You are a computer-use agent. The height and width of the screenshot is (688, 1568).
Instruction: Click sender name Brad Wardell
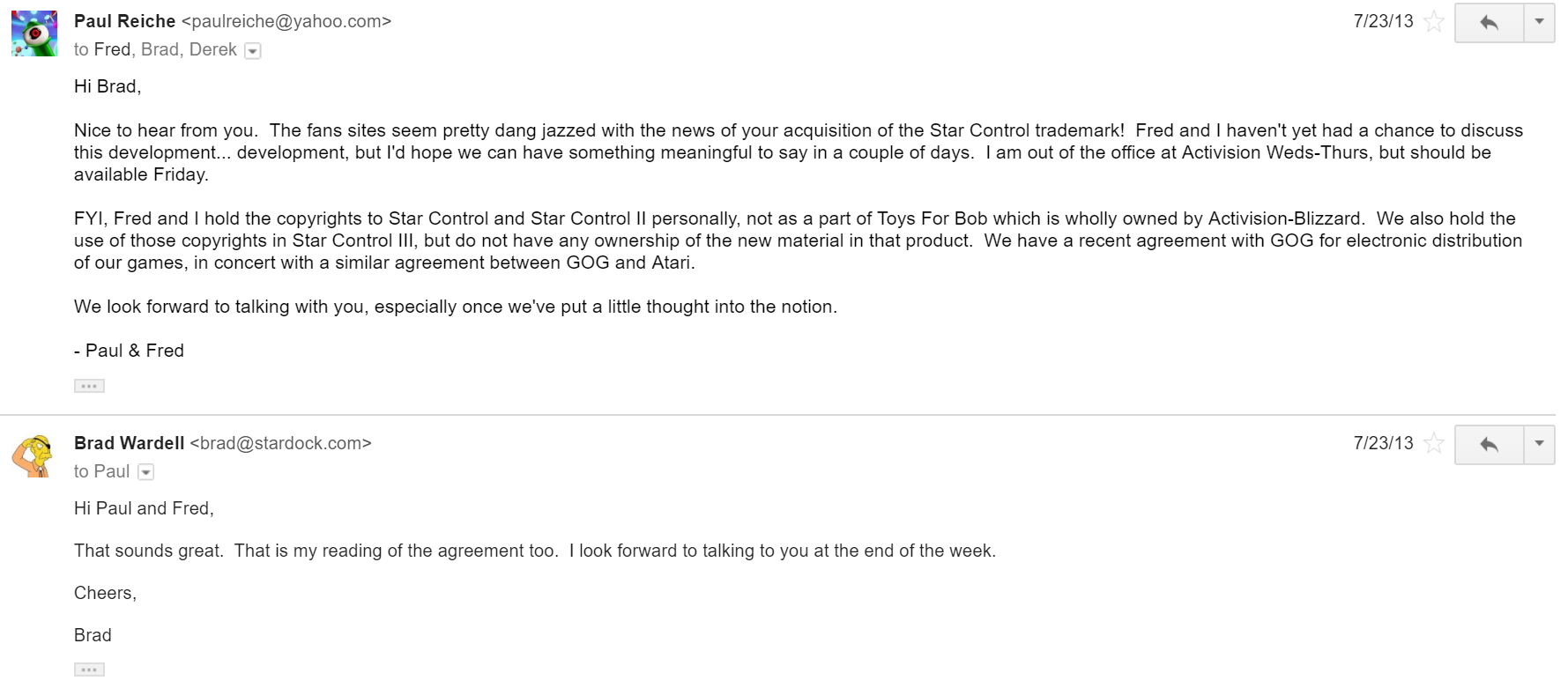coord(129,443)
